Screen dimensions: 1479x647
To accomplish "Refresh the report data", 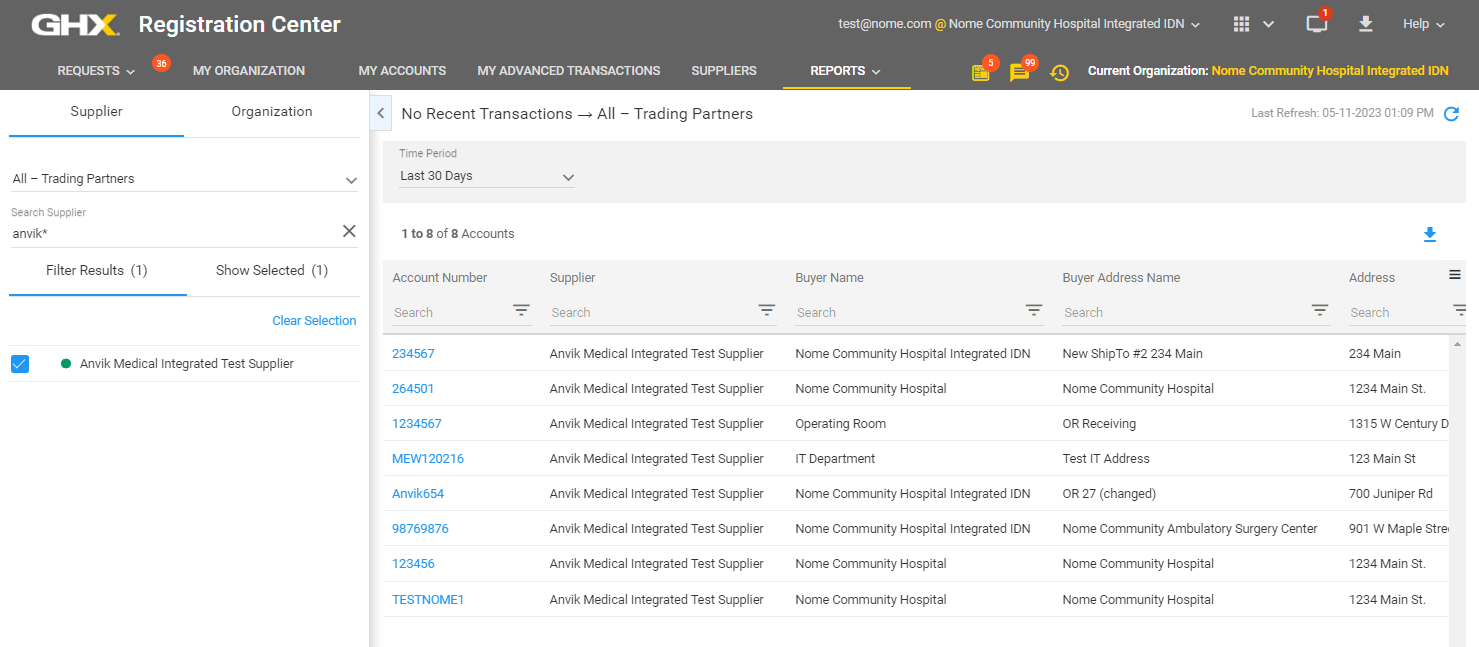I will pyautogui.click(x=1452, y=114).
